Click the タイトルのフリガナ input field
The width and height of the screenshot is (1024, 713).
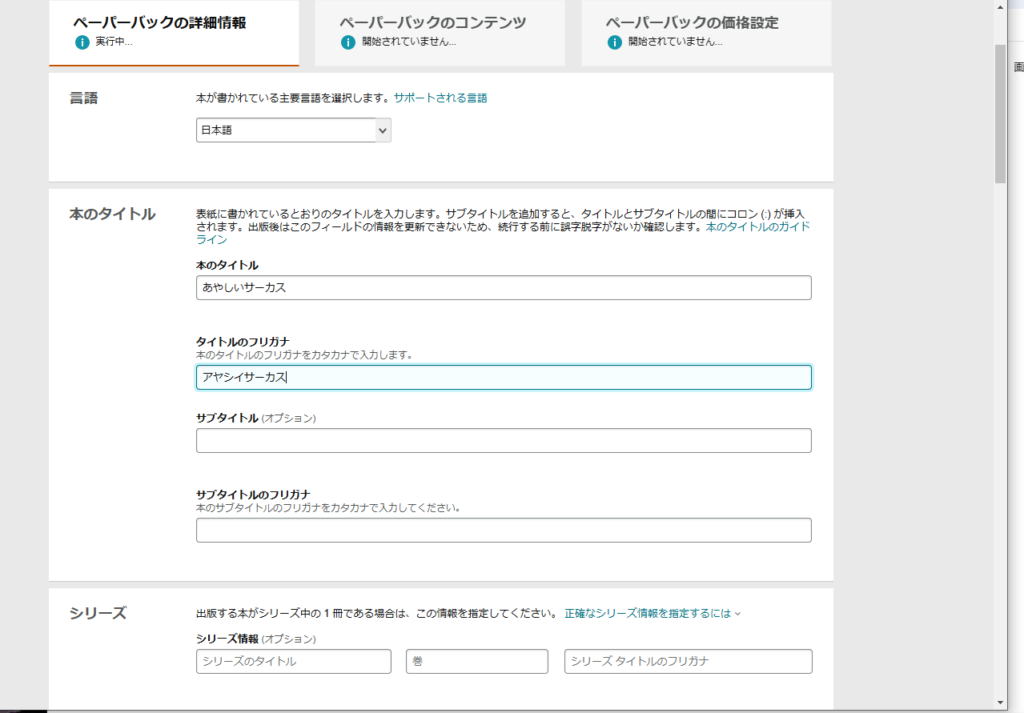pyautogui.click(x=504, y=377)
